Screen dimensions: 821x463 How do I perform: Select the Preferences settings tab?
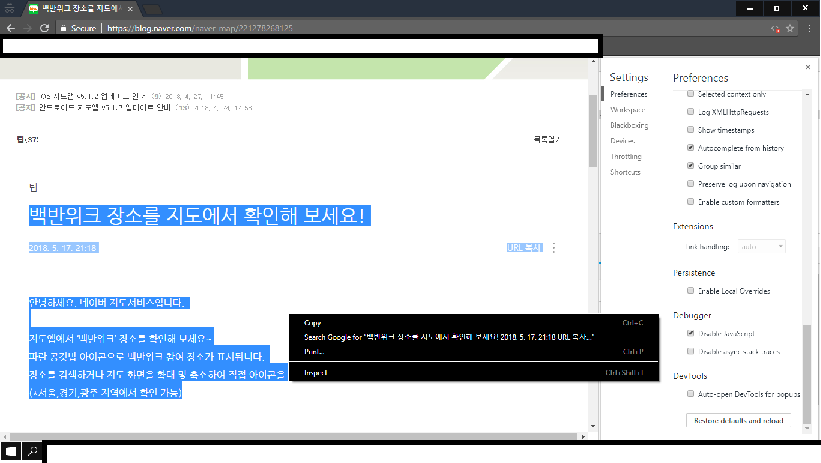pos(629,94)
